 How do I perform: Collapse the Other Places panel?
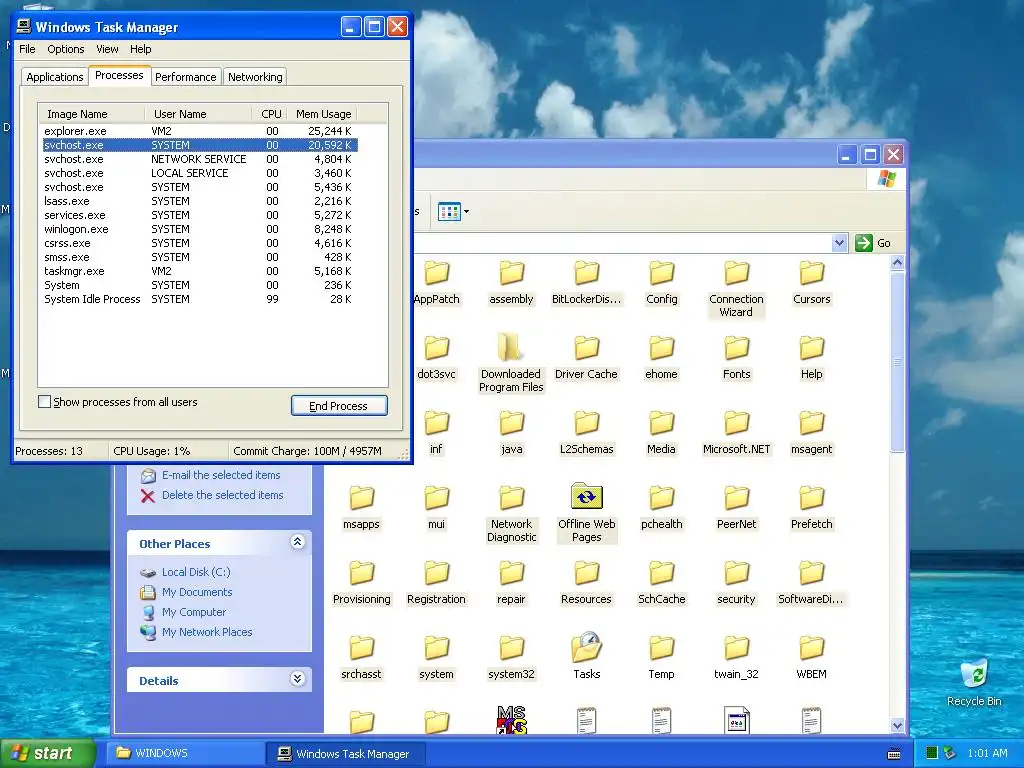pyautogui.click(x=297, y=542)
